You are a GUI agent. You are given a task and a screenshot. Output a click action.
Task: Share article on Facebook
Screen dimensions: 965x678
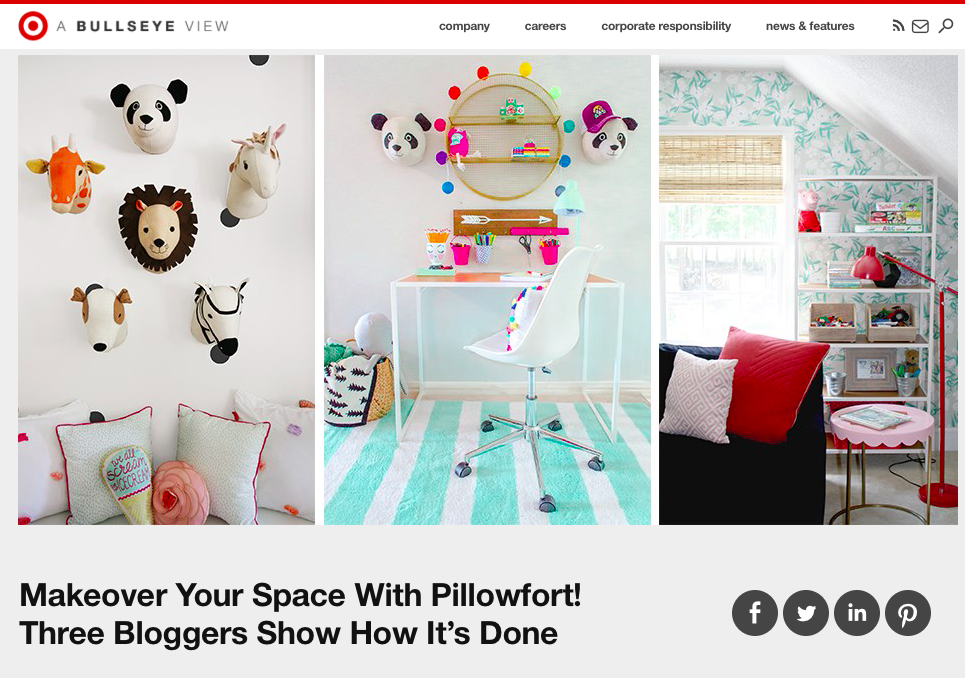coord(755,613)
